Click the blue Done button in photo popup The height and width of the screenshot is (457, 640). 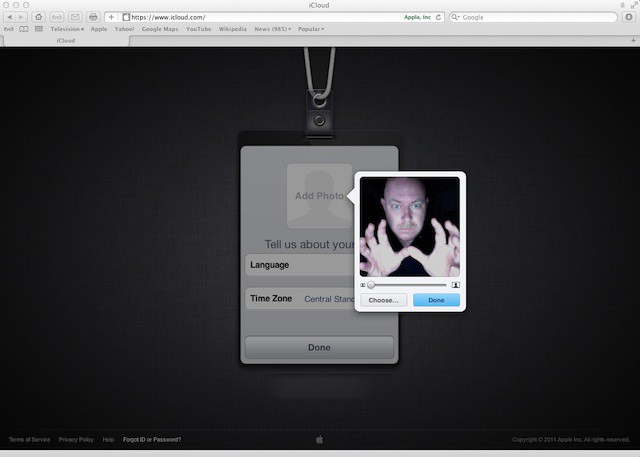point(436,300)
